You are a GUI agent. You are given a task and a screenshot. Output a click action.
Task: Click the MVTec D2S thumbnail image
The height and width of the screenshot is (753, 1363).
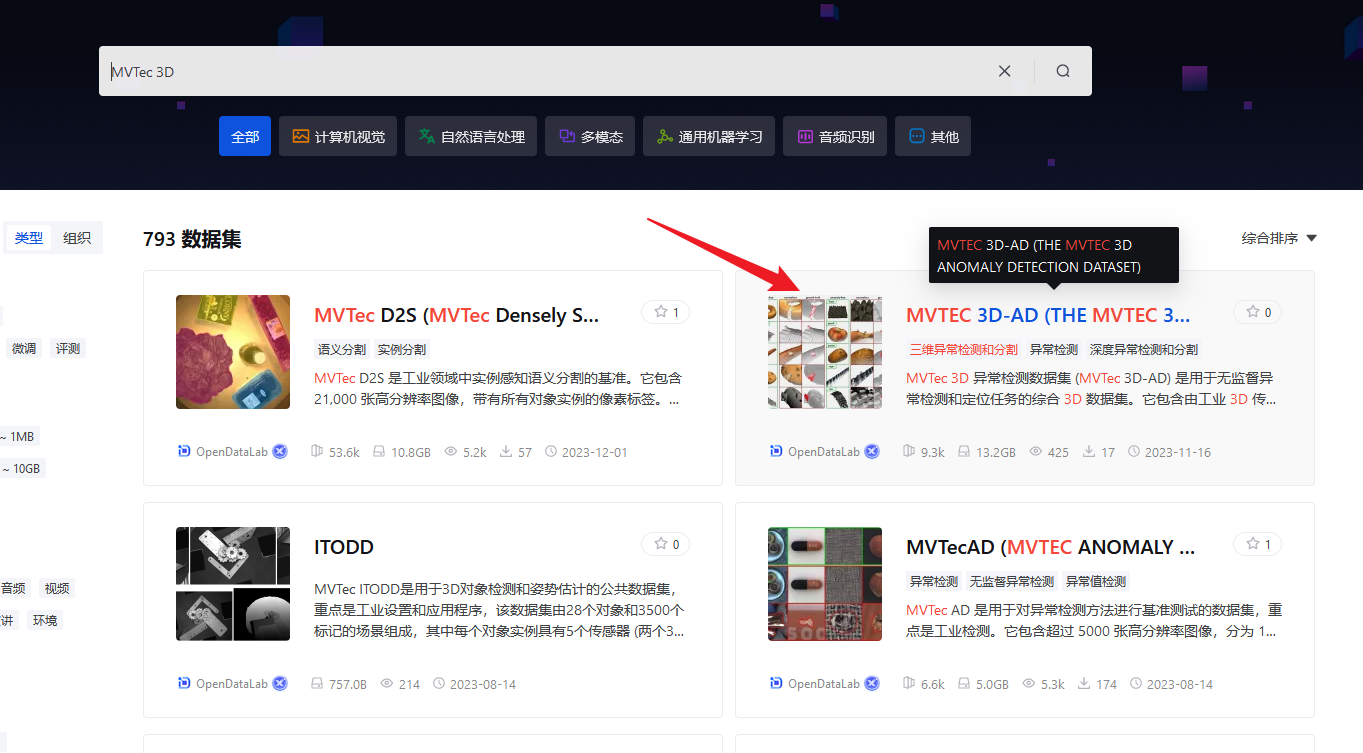pyautogui.click(x=233, y=352)
